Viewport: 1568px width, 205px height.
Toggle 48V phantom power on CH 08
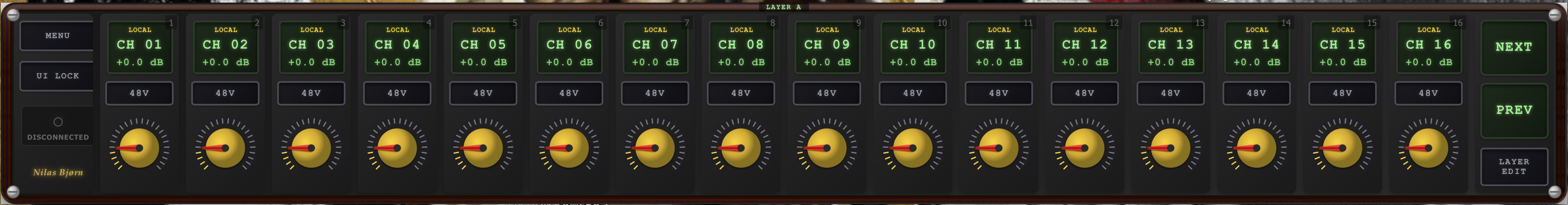(741, 93)
